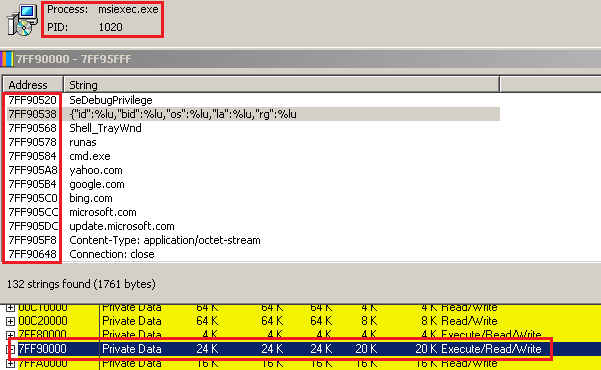The height and width of the screenshot is (370, 601).
Task: Select the Content-Type: application/octet-stream string
Action: [165, 240]
